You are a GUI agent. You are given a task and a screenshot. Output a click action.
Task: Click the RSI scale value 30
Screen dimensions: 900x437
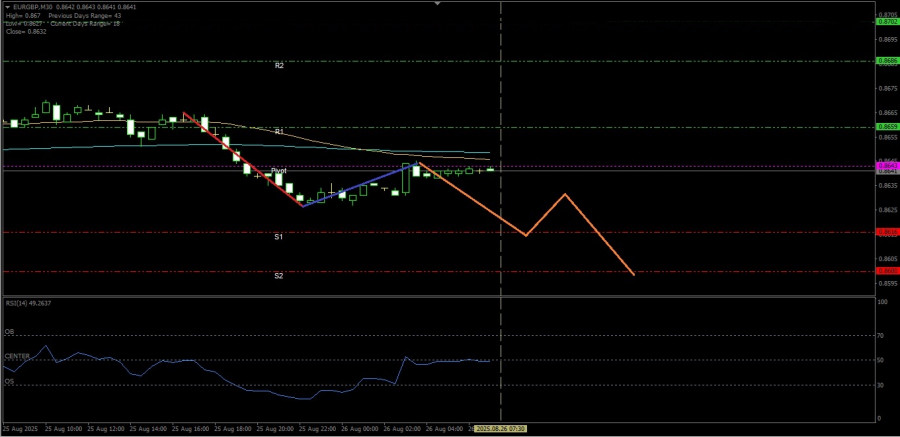coord(882,385)
